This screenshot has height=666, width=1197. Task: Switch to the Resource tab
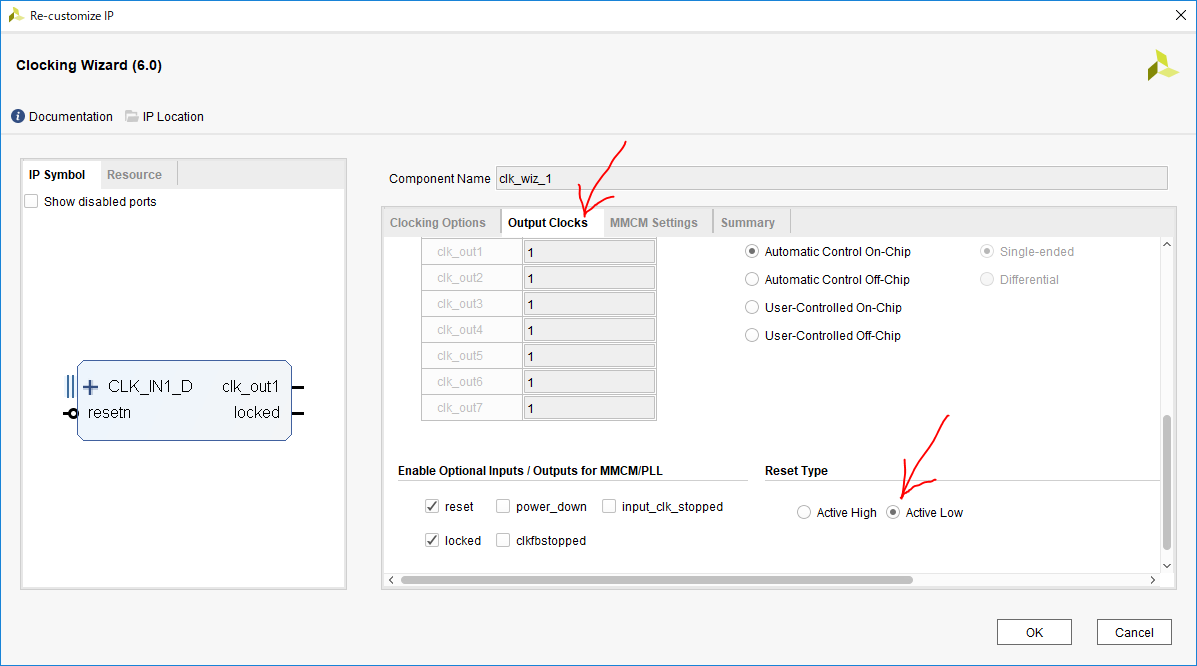click(134, 175)
